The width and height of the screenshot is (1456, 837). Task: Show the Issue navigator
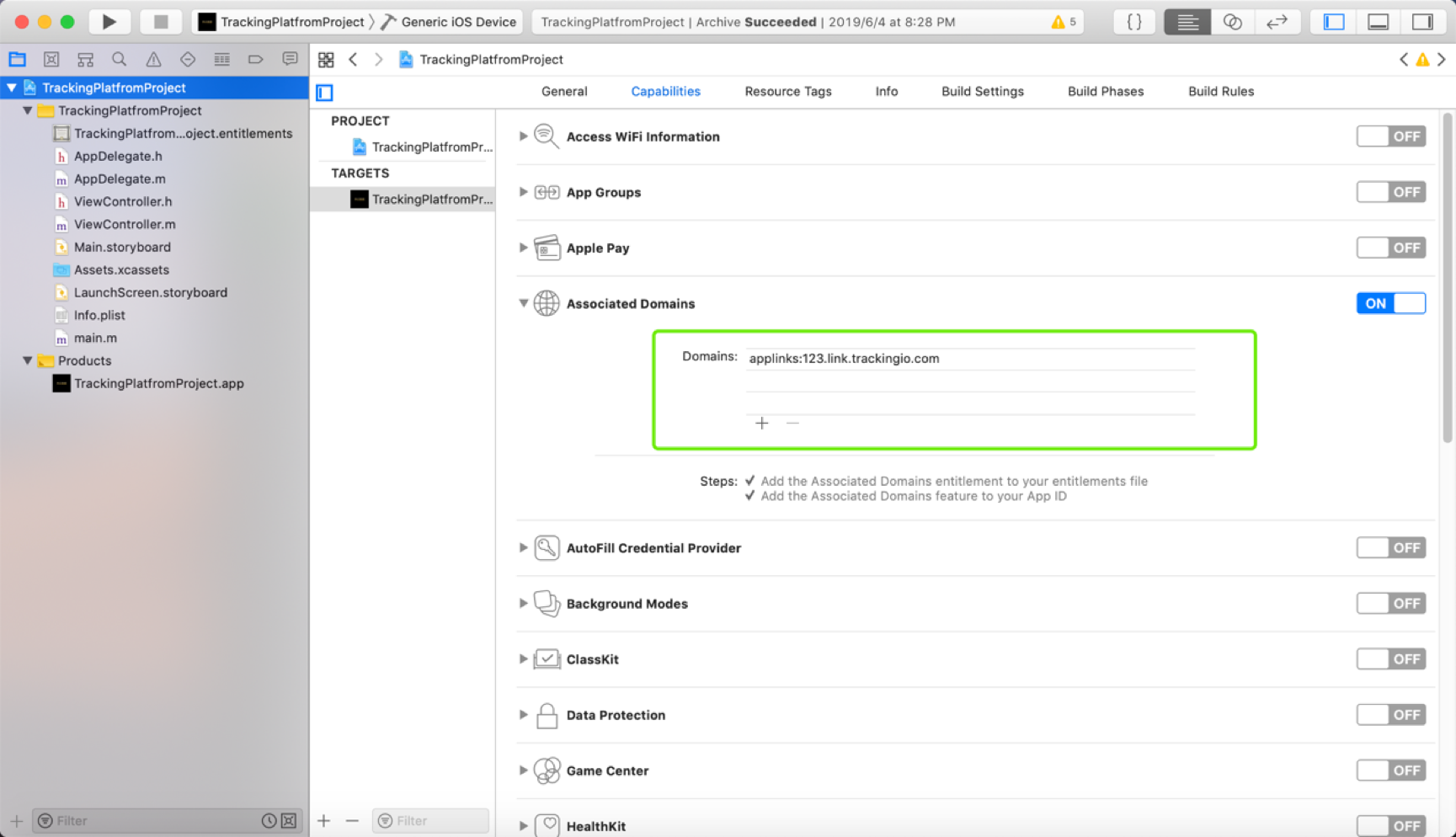coord(153,59)
